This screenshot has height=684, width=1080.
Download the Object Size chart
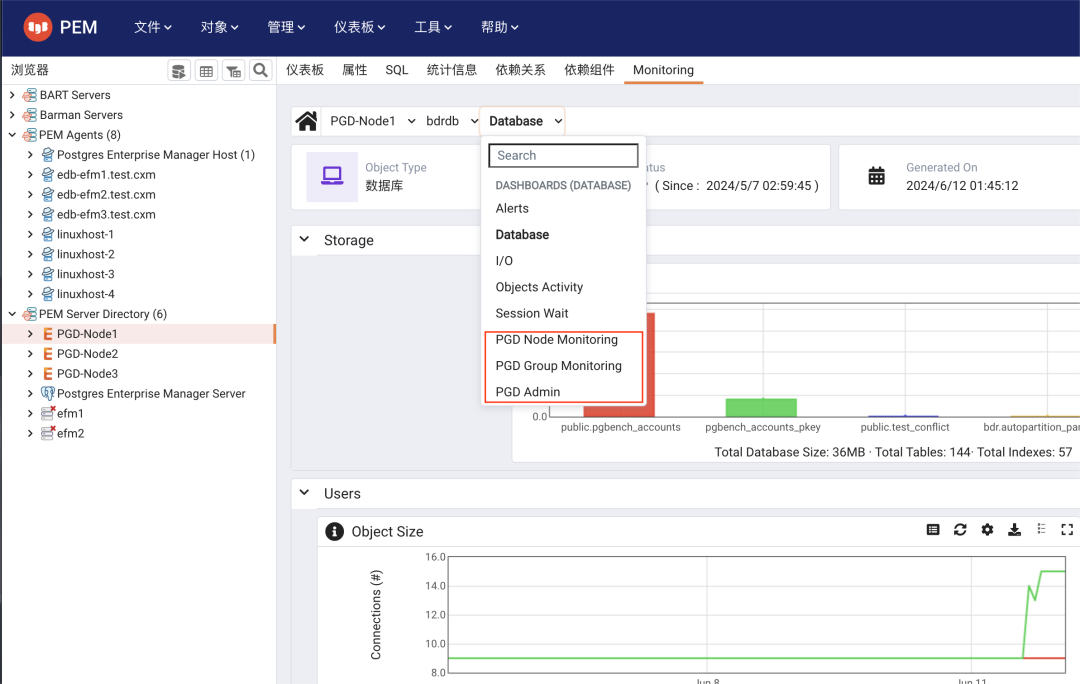pyautogui.click(x=1015, y=530)
